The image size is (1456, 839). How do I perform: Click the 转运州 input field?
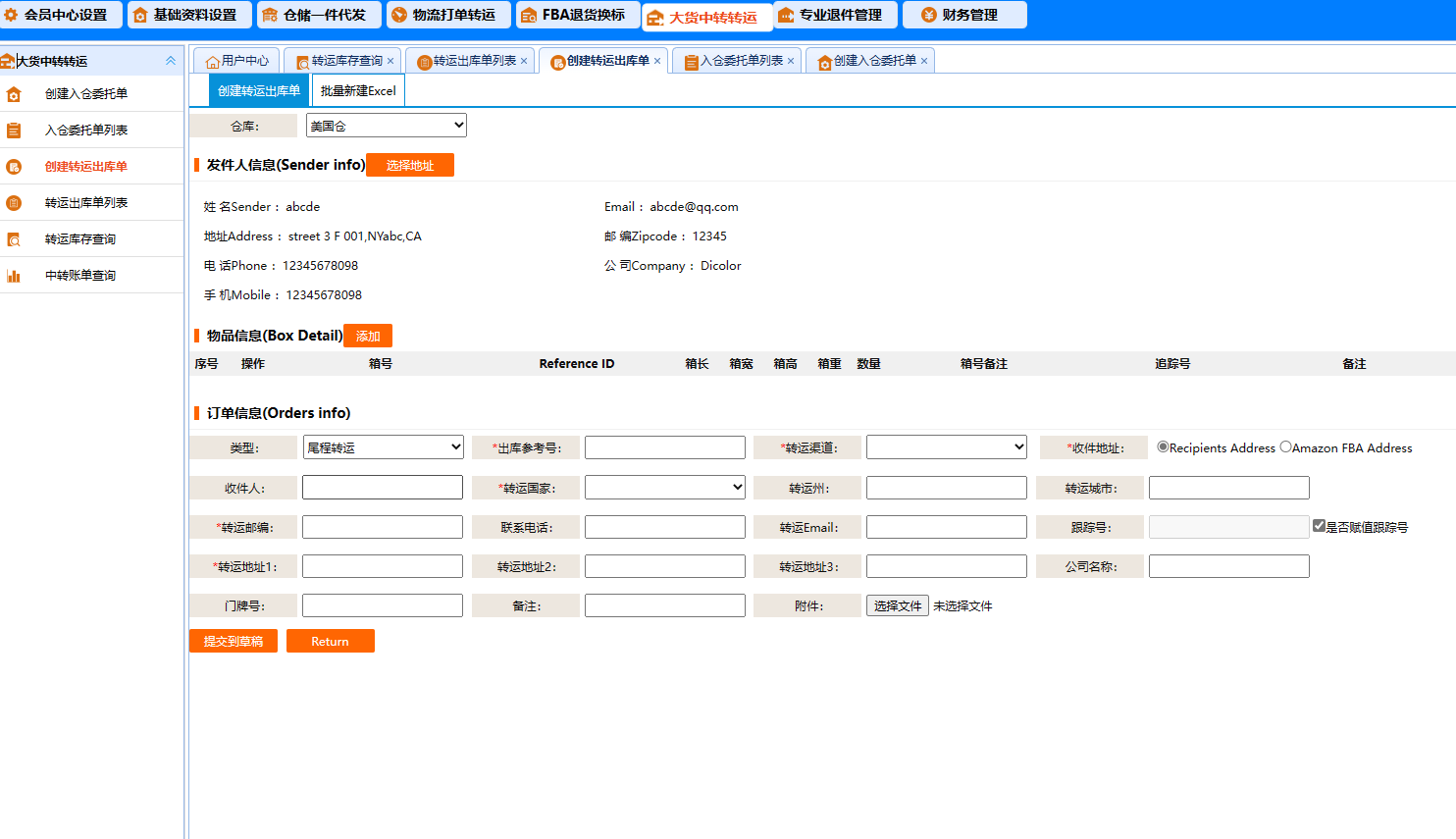coord(947,488)
